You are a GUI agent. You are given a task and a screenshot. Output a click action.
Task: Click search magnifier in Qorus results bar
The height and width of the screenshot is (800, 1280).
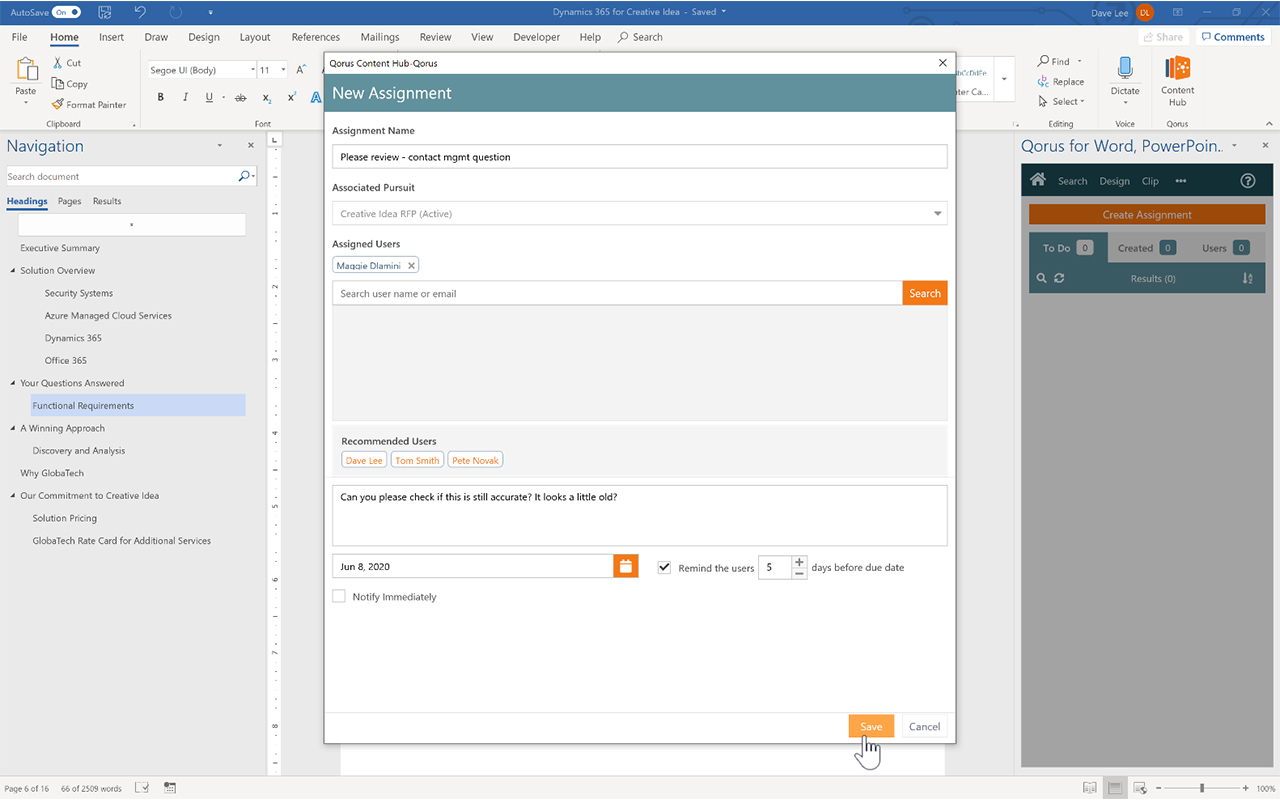[x=1041, y=278]
